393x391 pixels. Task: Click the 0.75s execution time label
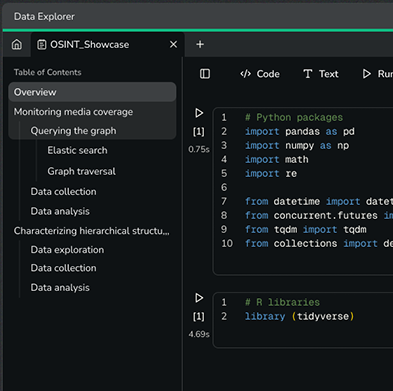[x=199, y=149]
